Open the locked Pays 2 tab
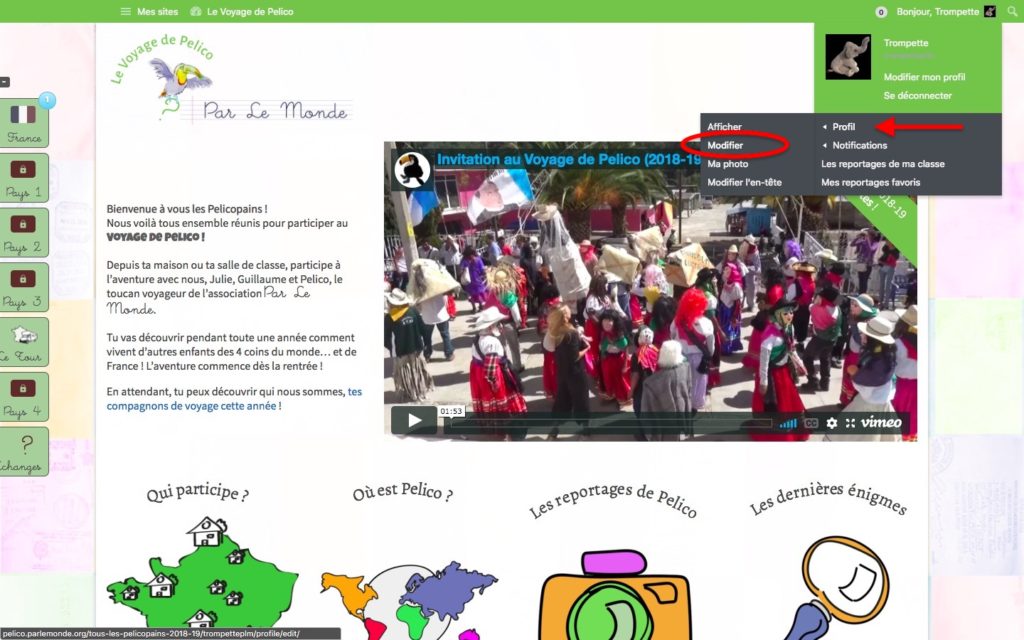Screen dimensions: 1024x640 point(24,233)
